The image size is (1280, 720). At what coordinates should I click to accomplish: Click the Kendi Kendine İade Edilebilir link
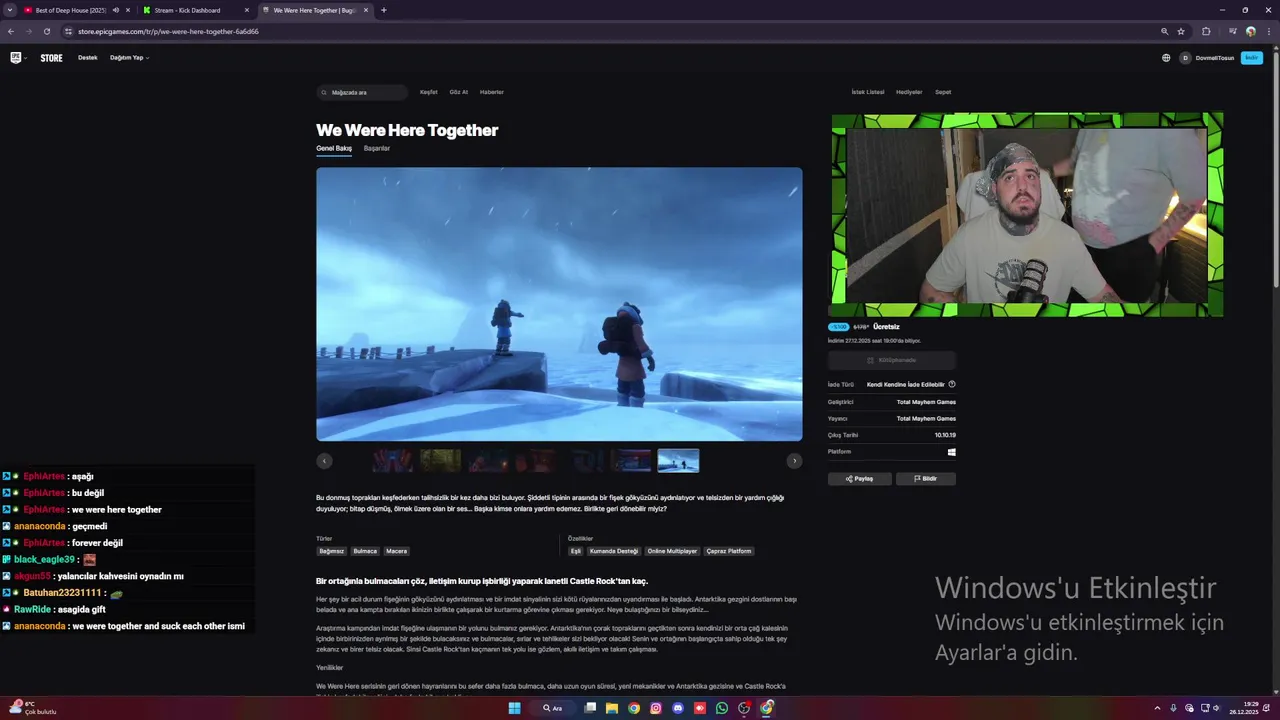pyautogui.click(x=906, y=384)
